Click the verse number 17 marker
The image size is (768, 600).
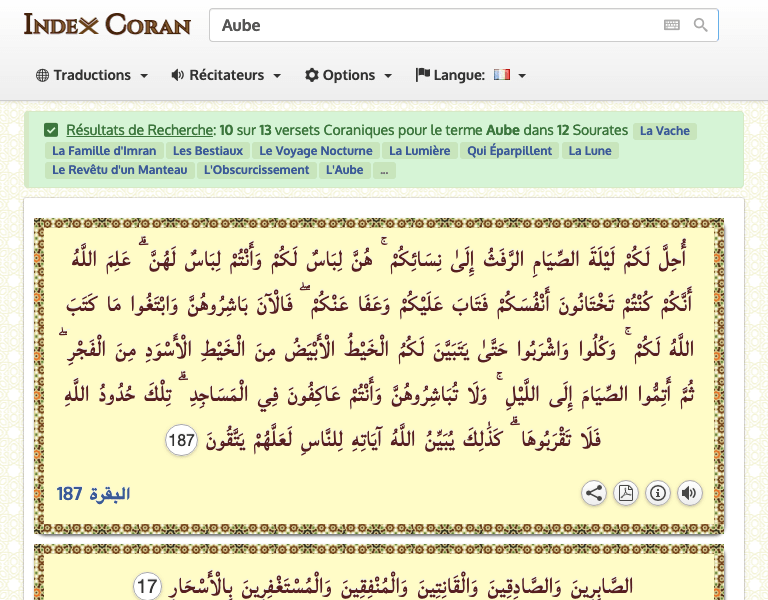pos(147,586)
